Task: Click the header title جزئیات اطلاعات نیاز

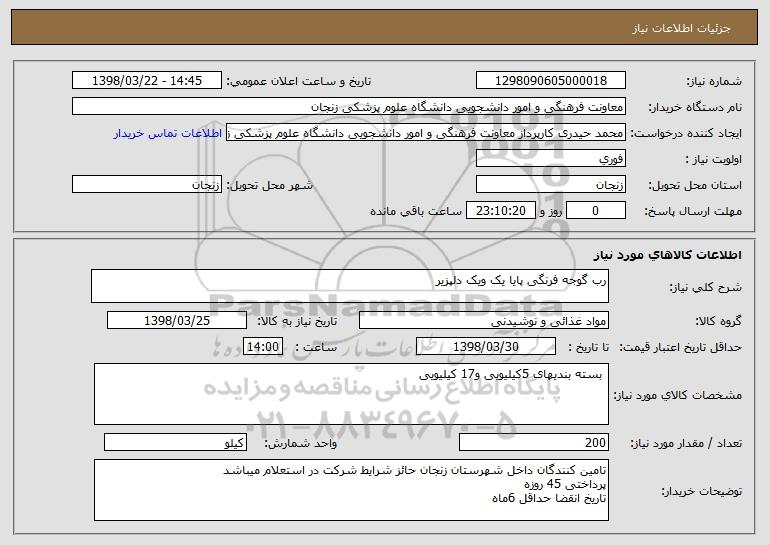Action: pos(681,28)
